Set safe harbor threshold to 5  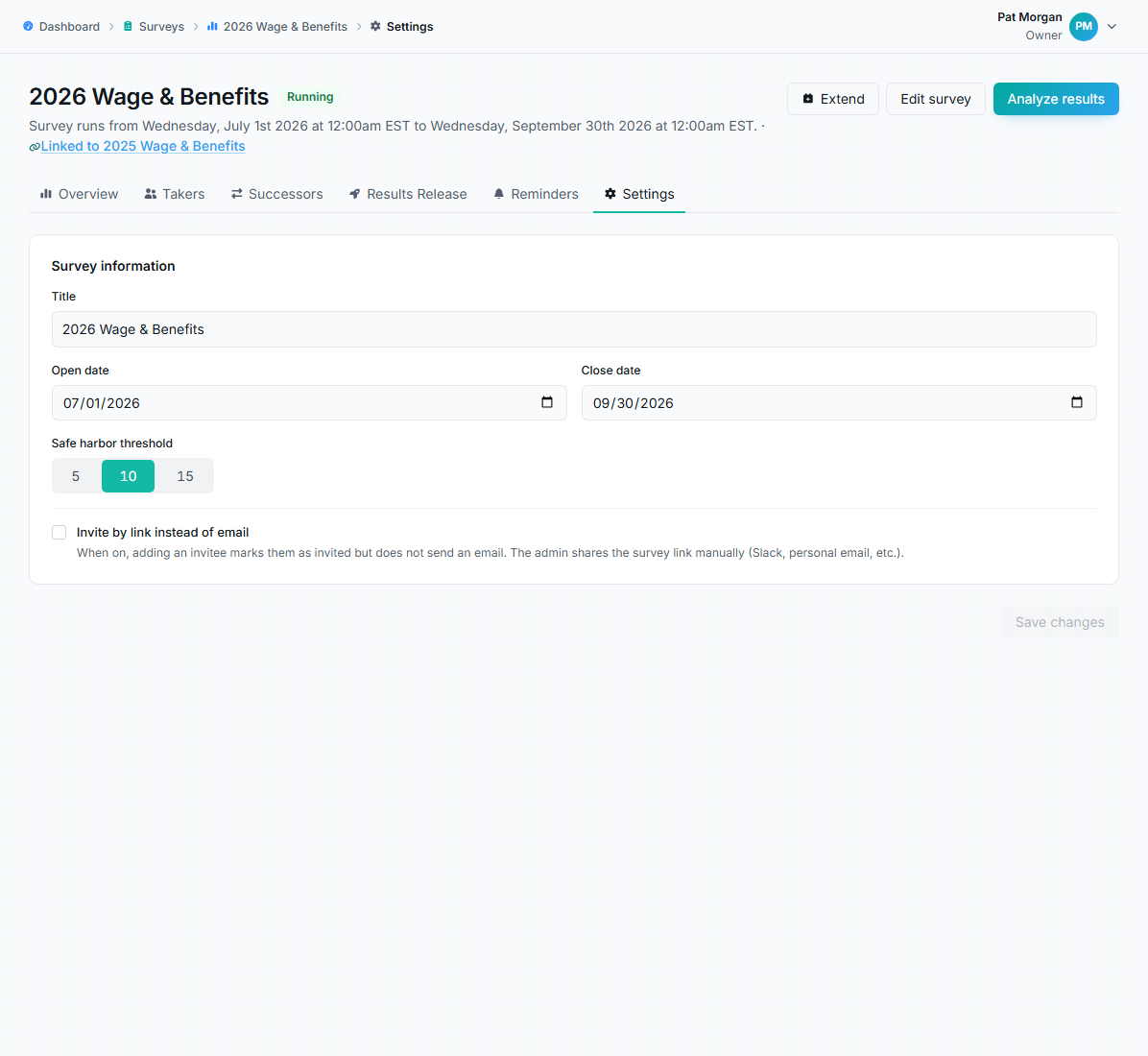click(76, 476)
